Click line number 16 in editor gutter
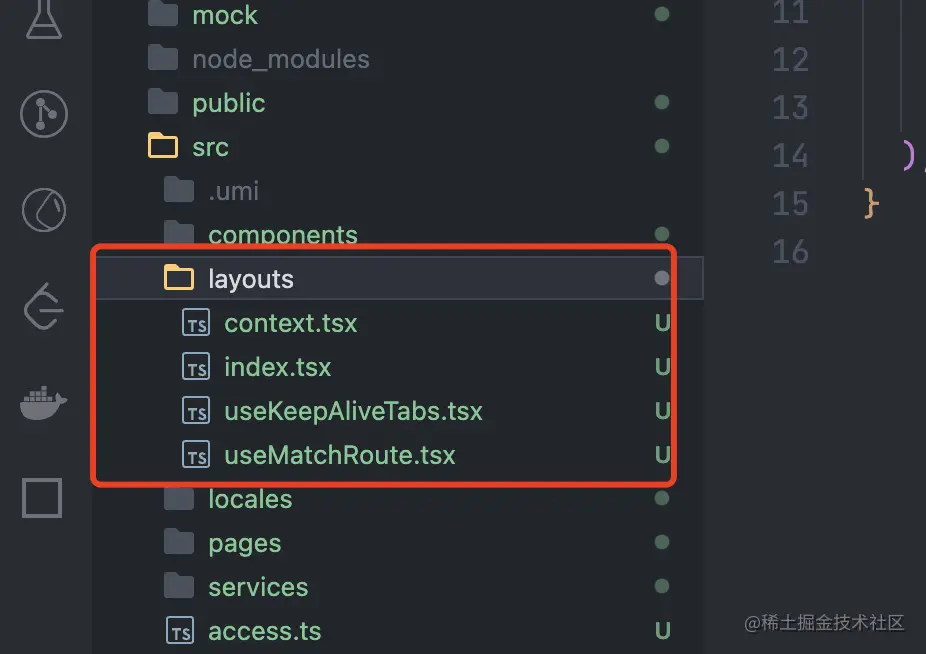 pos(790,252)
